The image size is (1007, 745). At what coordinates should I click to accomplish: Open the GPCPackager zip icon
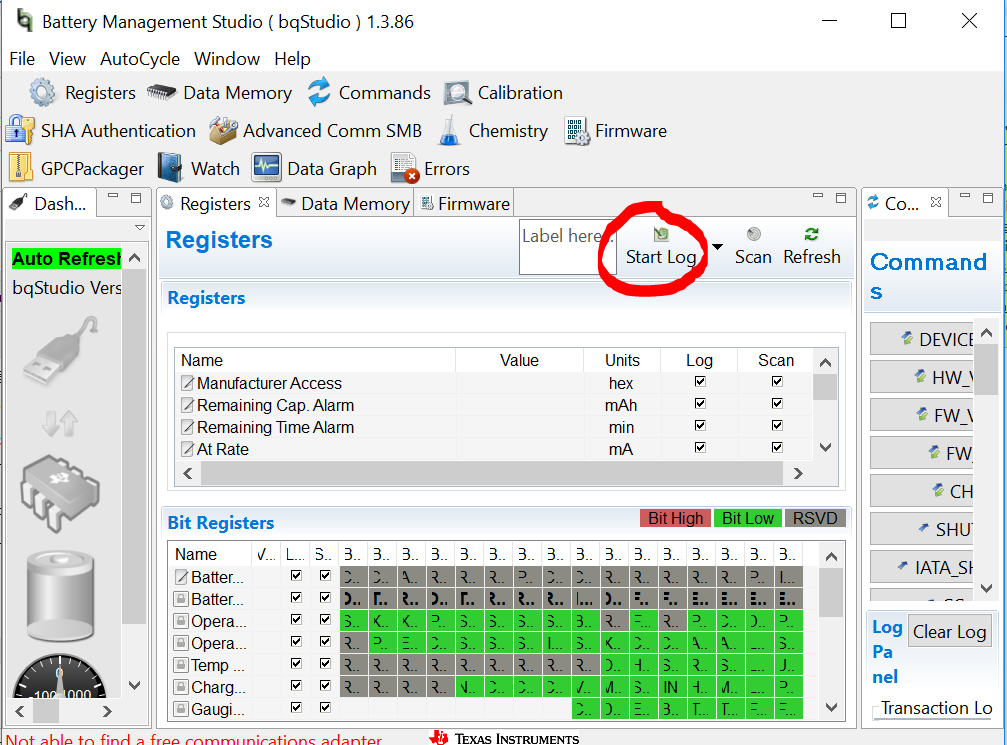click(x=20, y=168)
